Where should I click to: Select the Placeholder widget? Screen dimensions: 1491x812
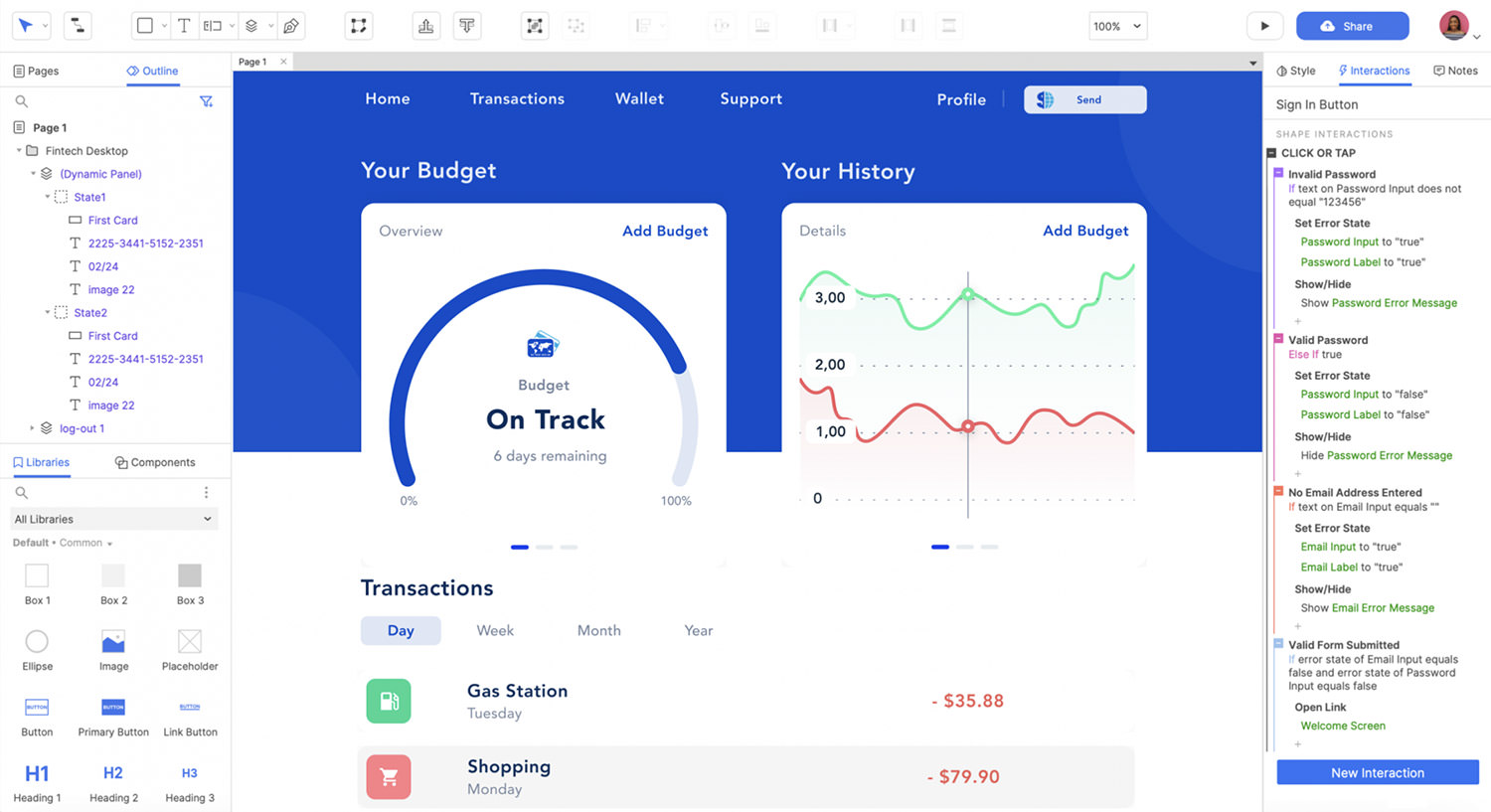pyautogui.click(x=190, y=650)
